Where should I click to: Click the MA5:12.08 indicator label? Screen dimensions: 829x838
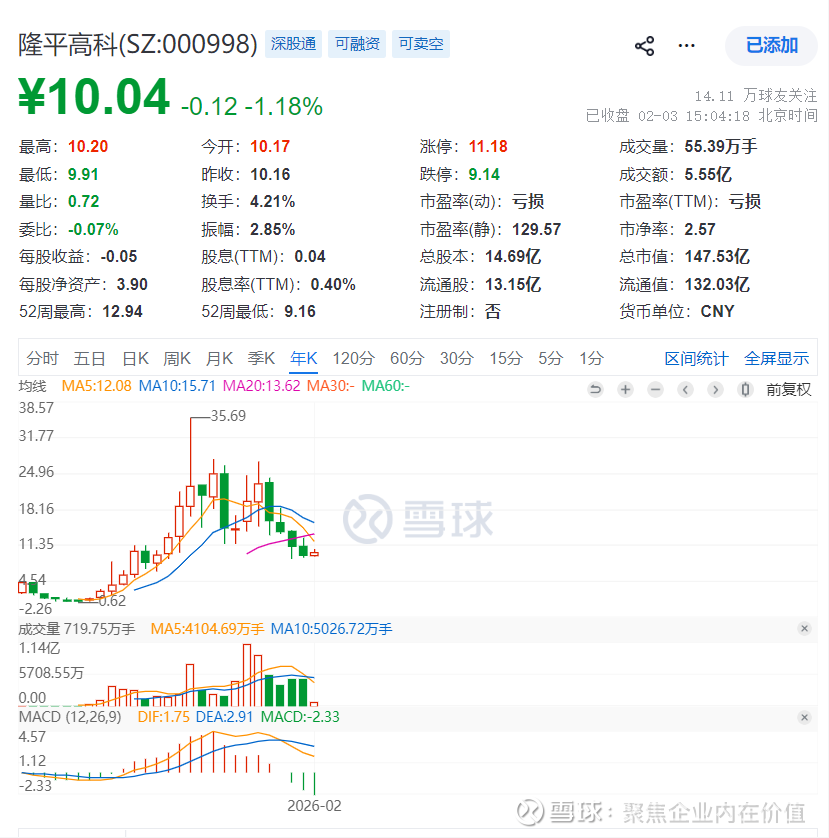(96, 386)
